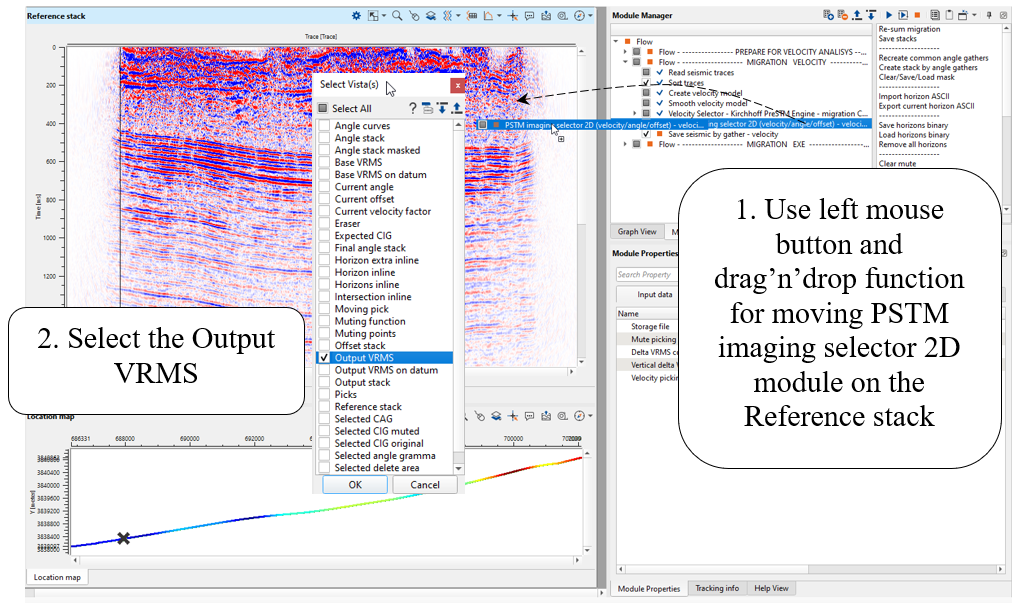The height and width of the screenshot is (603, 1012).
Task: Click the help question mark in Select Vista dialog
Action: [412, 108]
